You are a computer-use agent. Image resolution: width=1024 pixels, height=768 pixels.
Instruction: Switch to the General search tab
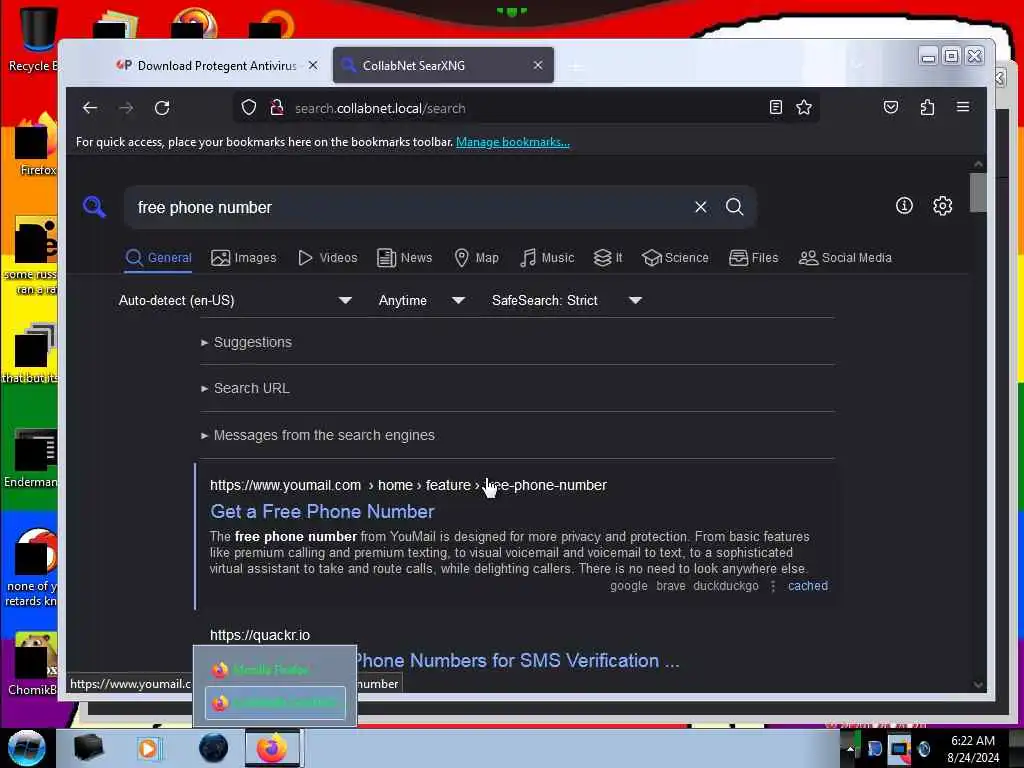[x=159, y=258]
